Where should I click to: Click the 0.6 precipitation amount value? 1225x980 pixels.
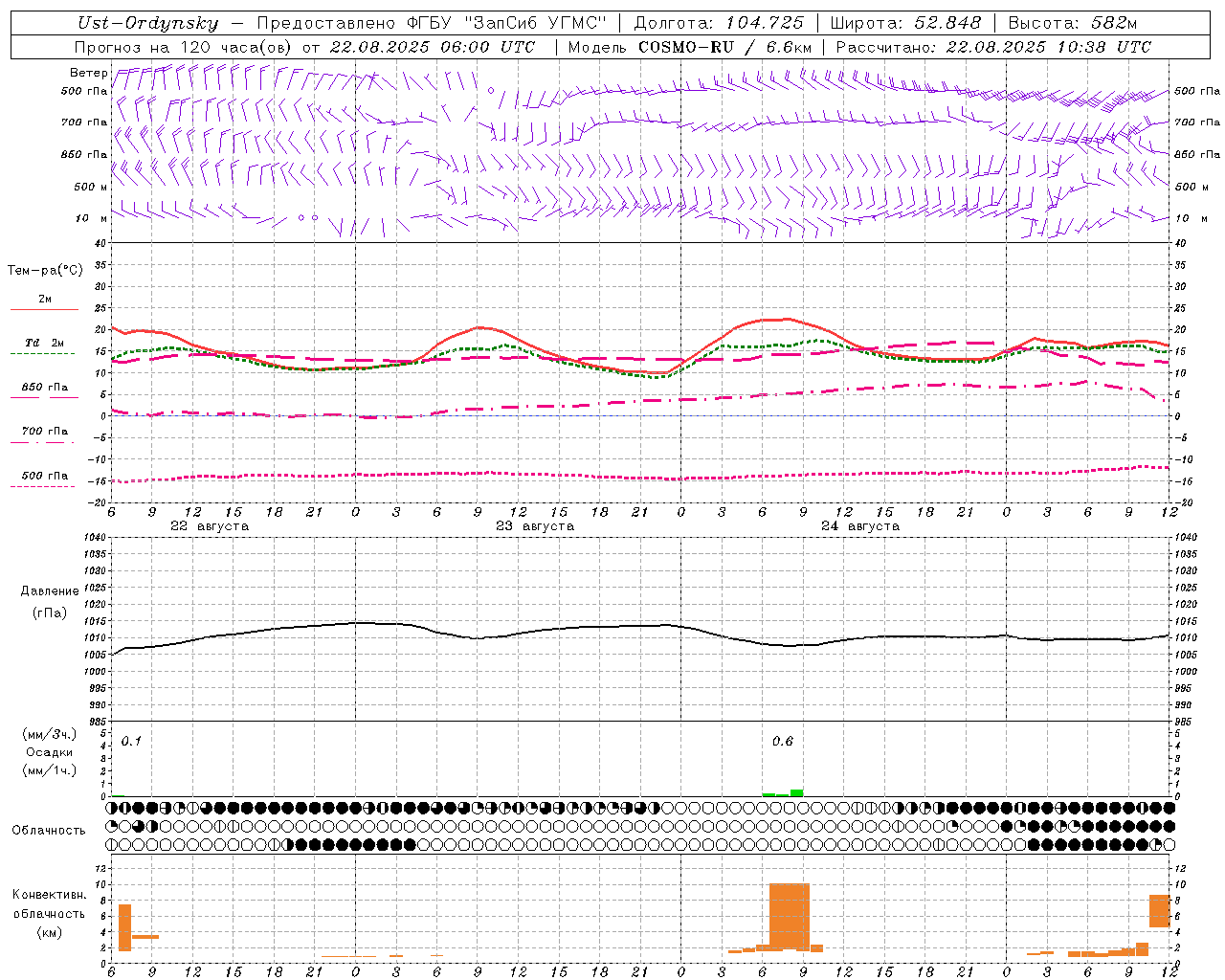[783, 741]
